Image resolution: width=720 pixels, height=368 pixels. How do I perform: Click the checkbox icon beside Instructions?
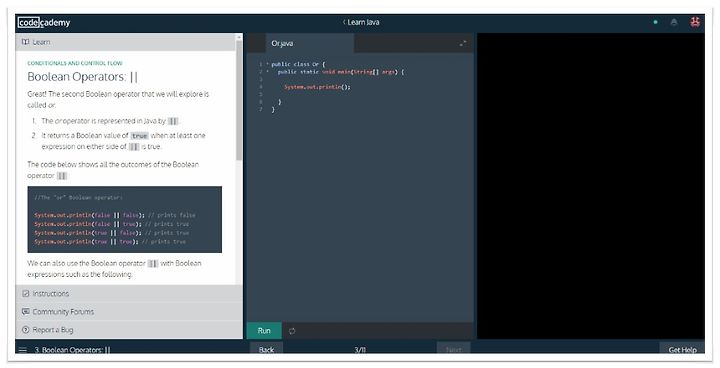26,294
